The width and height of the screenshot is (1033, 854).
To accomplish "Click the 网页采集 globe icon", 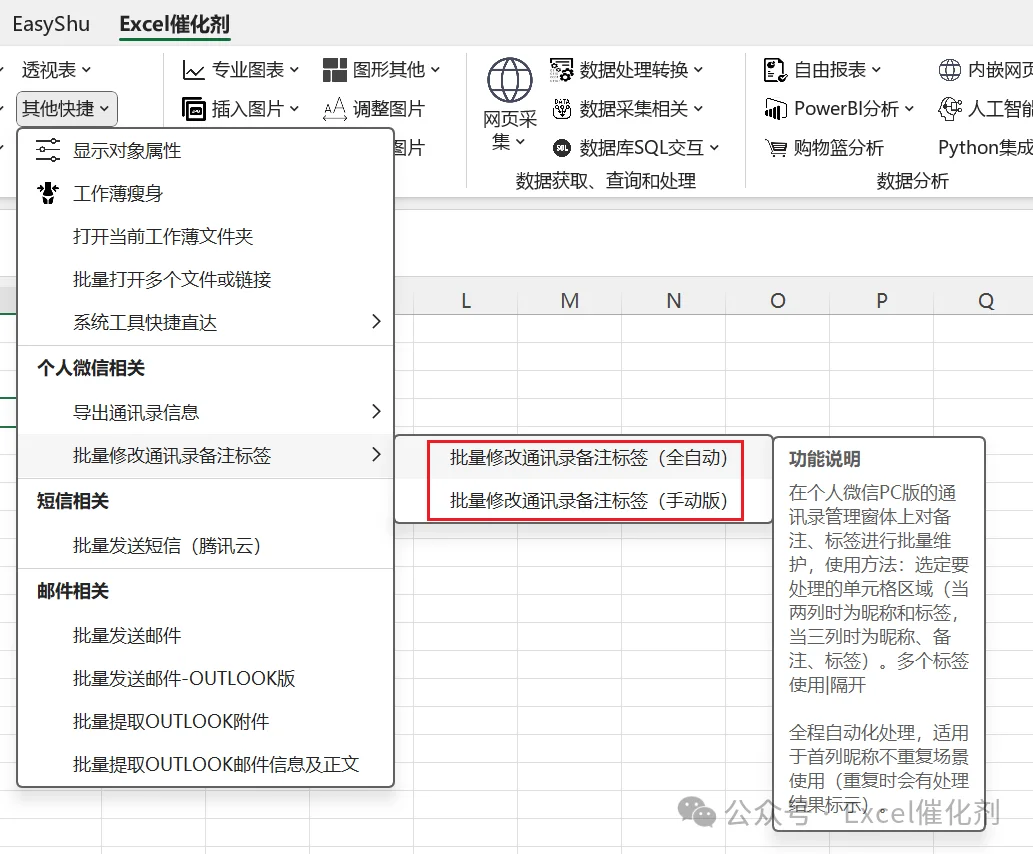I will [509, 80].
